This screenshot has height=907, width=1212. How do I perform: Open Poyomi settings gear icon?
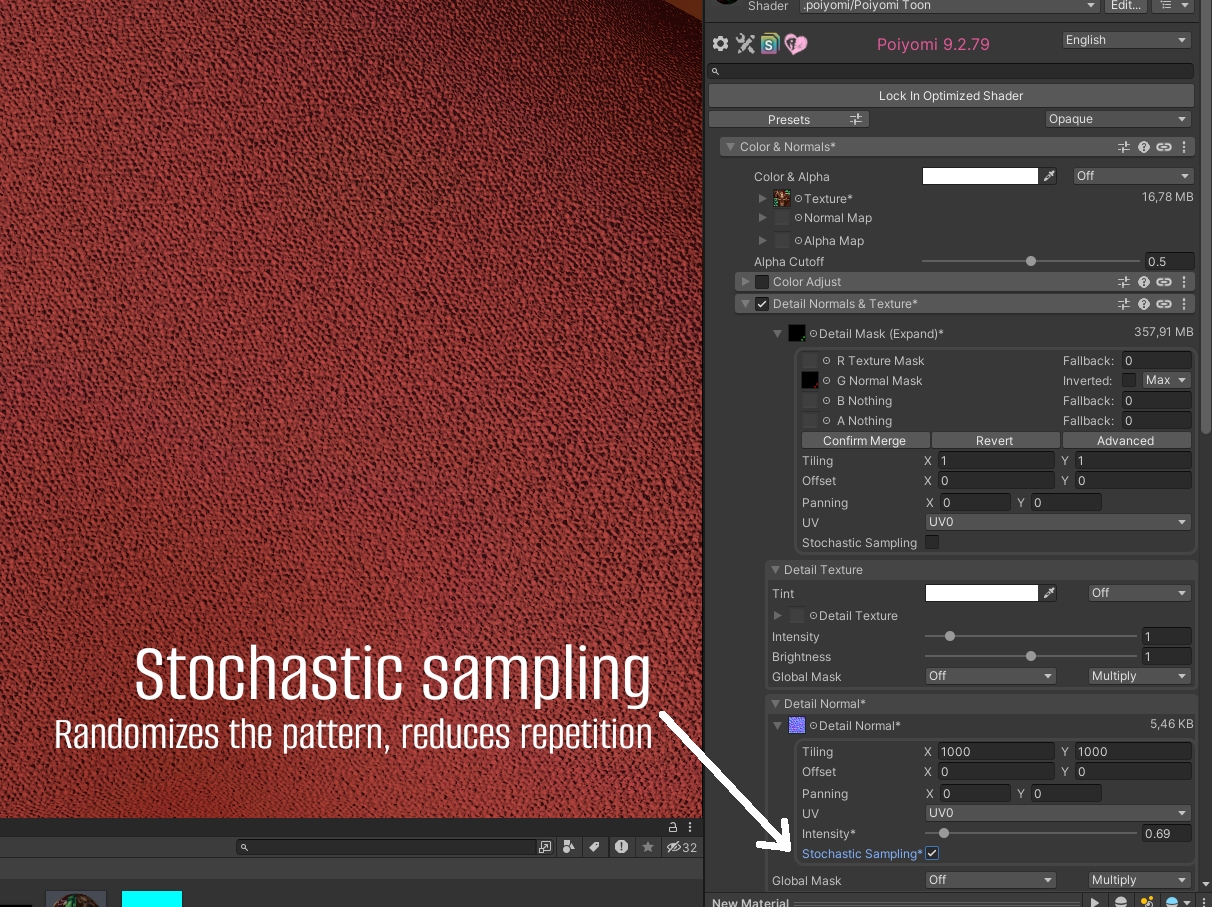pos(720,44)
